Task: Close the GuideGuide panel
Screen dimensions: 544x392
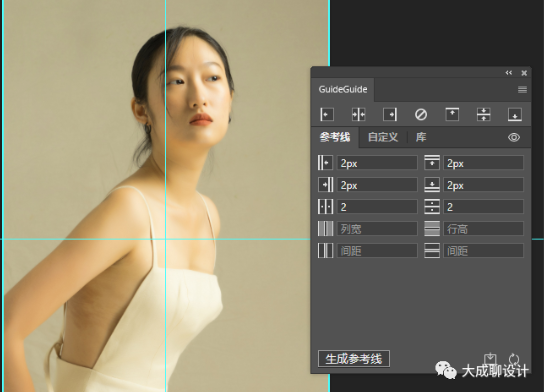Action: pyautogui.click(x=524, y=73)
